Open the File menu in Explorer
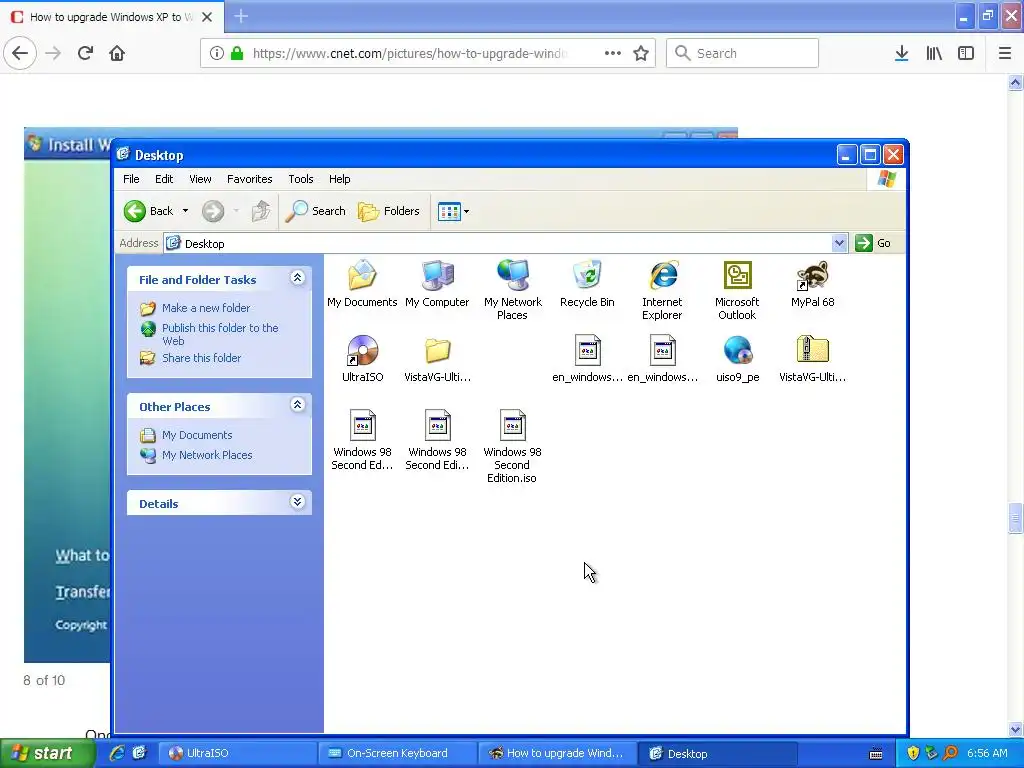Viewport: 1024px width, 768px height. (x=131, y=179)
